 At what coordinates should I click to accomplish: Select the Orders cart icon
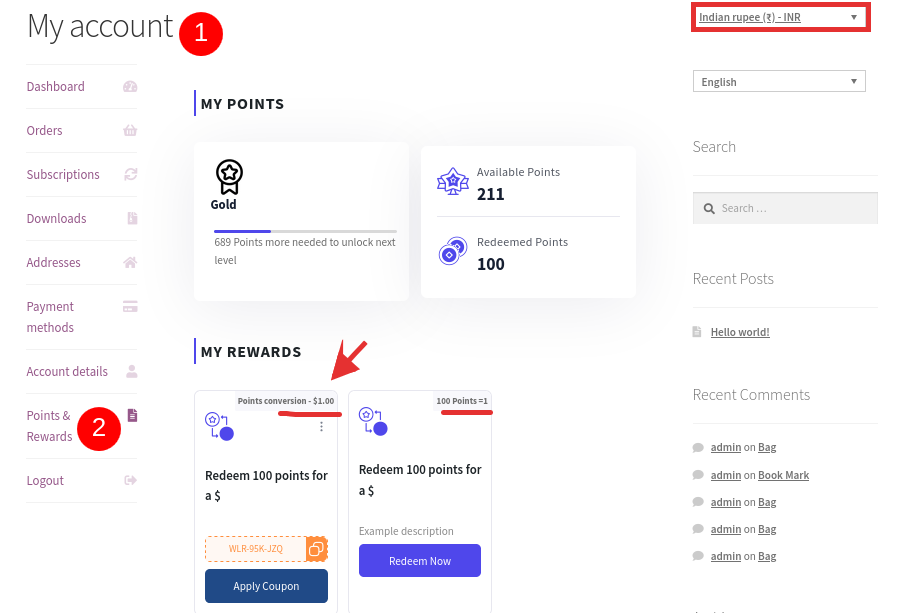(131, 131)
